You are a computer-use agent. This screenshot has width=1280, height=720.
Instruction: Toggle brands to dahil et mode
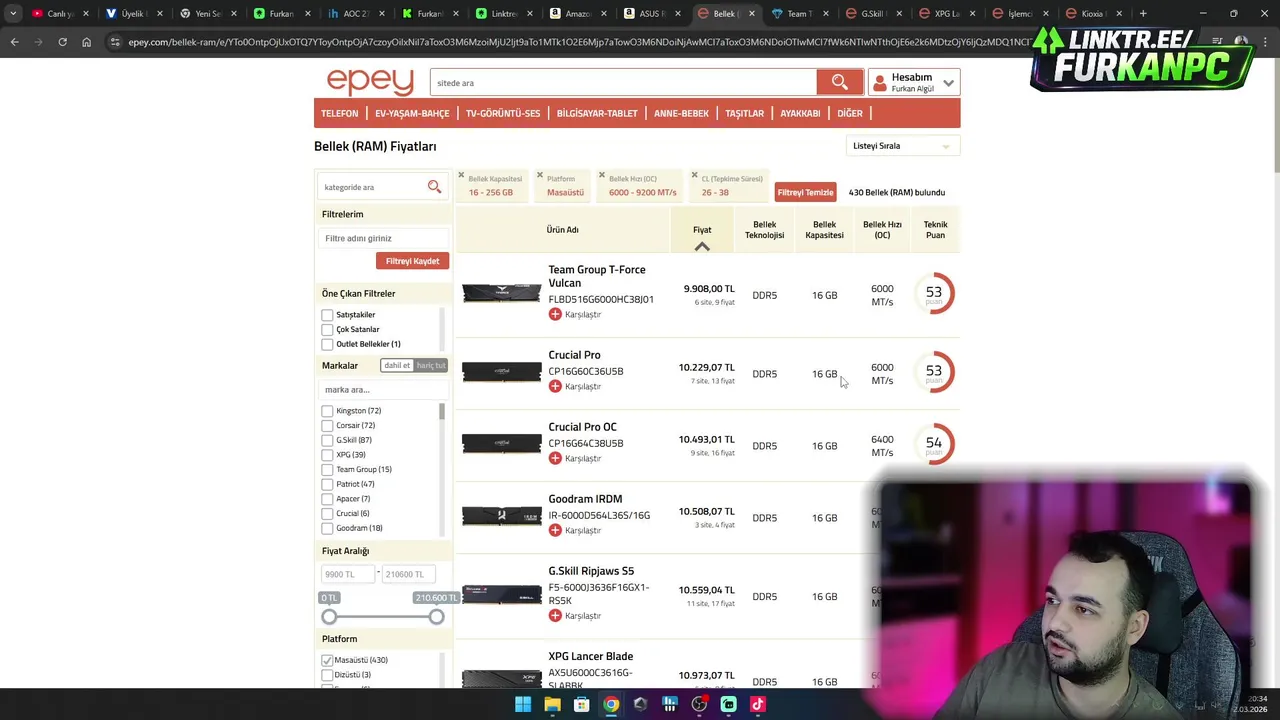pos(397,365)
